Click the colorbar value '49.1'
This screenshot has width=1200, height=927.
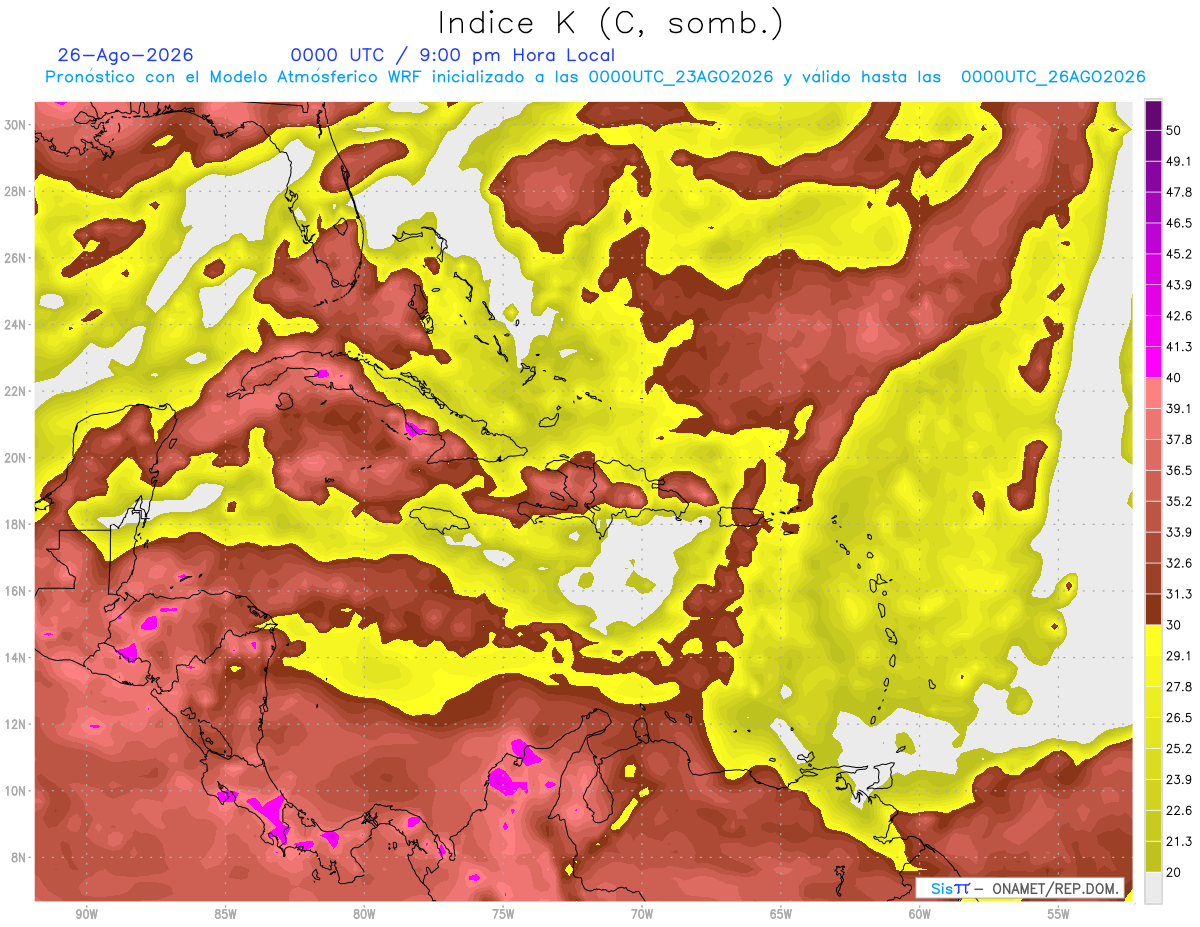pos(1179,161)
